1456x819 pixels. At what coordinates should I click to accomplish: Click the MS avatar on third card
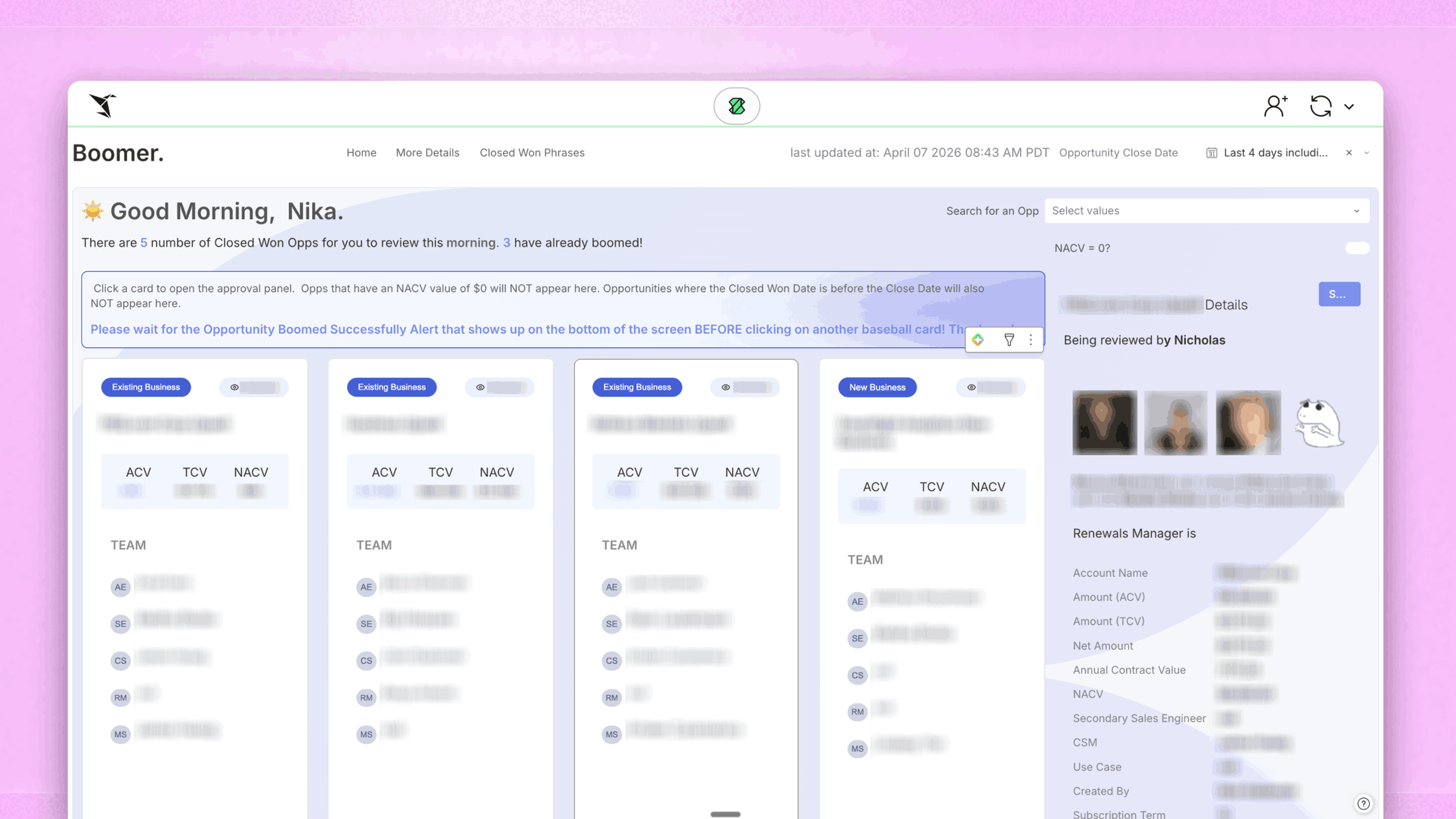pos(612,734)
